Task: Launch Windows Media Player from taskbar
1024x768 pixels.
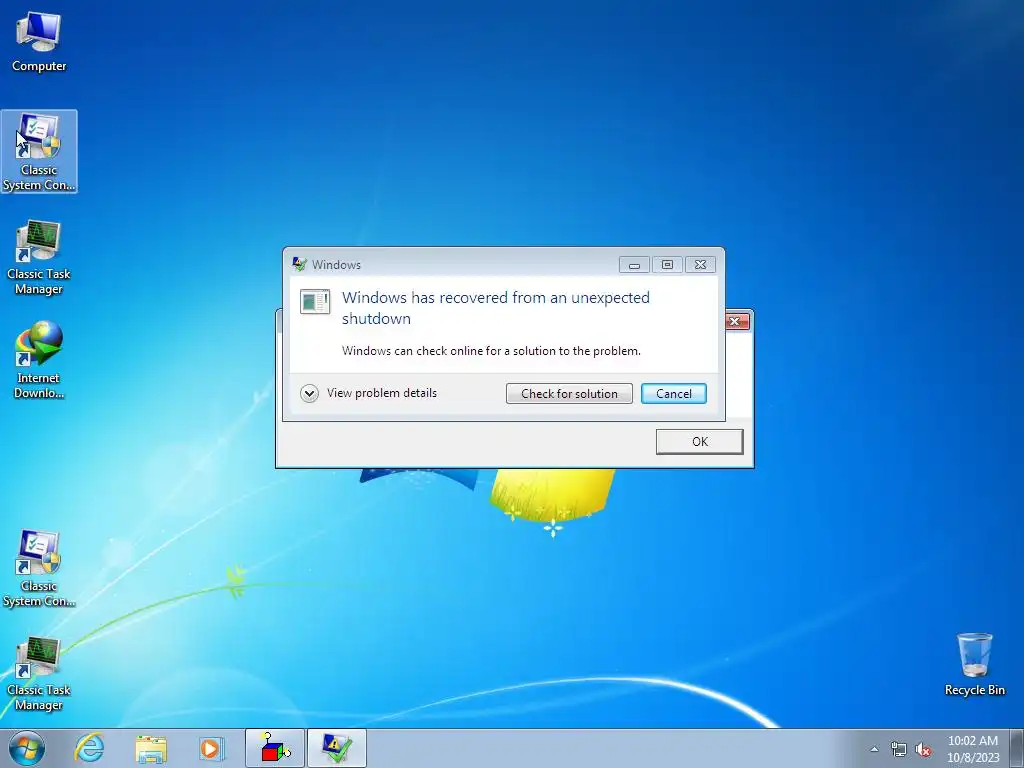Action: [x=211, y=748]
